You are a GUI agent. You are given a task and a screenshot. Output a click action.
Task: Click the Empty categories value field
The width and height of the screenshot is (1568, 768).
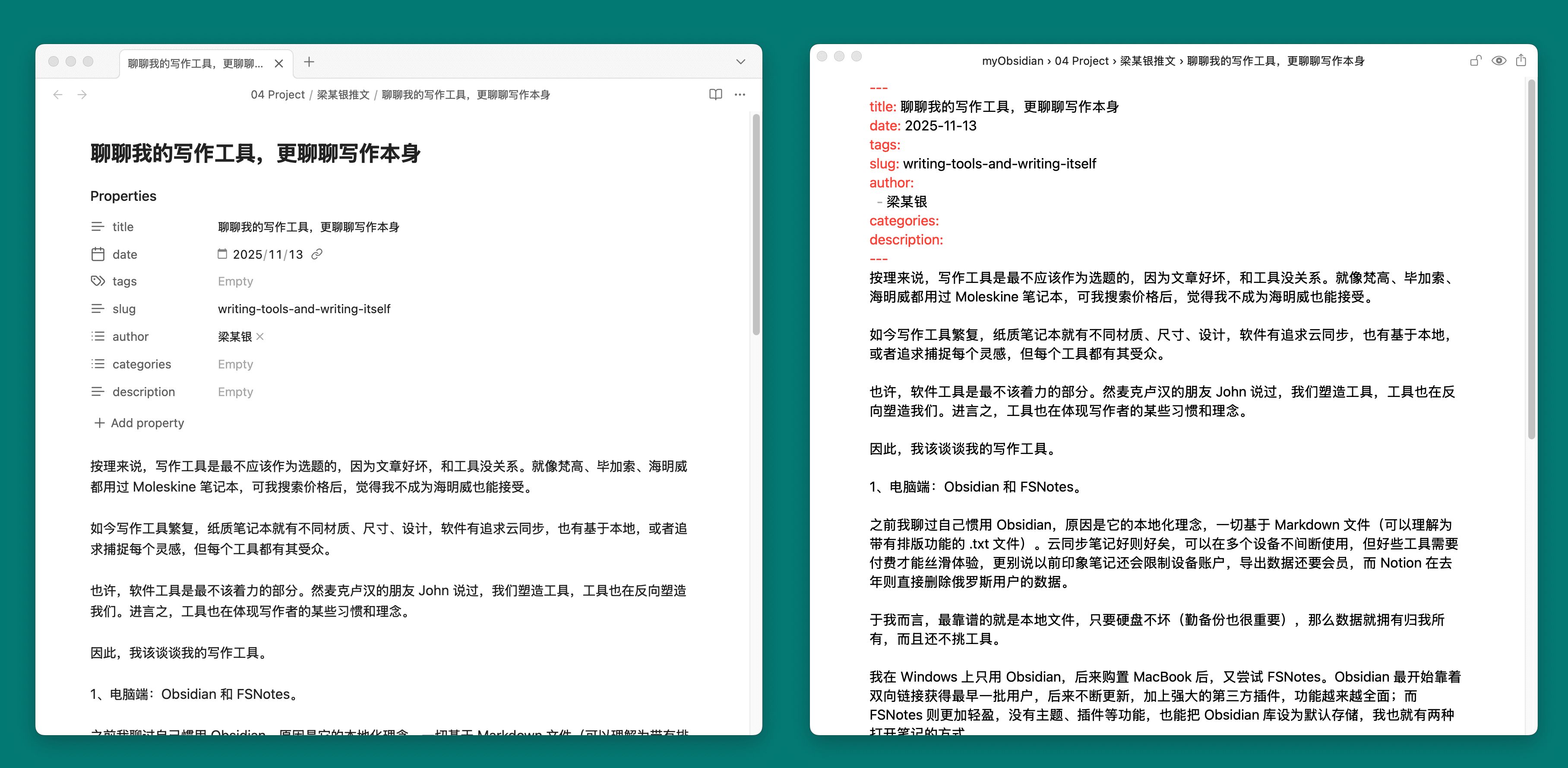(235, 364)
